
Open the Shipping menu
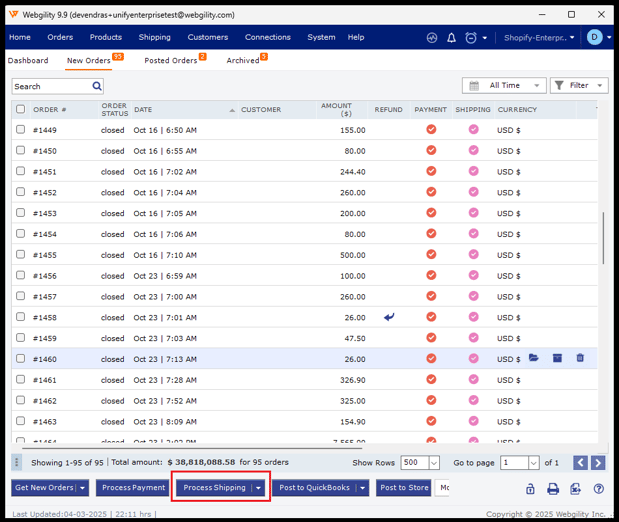click(154, 37)
